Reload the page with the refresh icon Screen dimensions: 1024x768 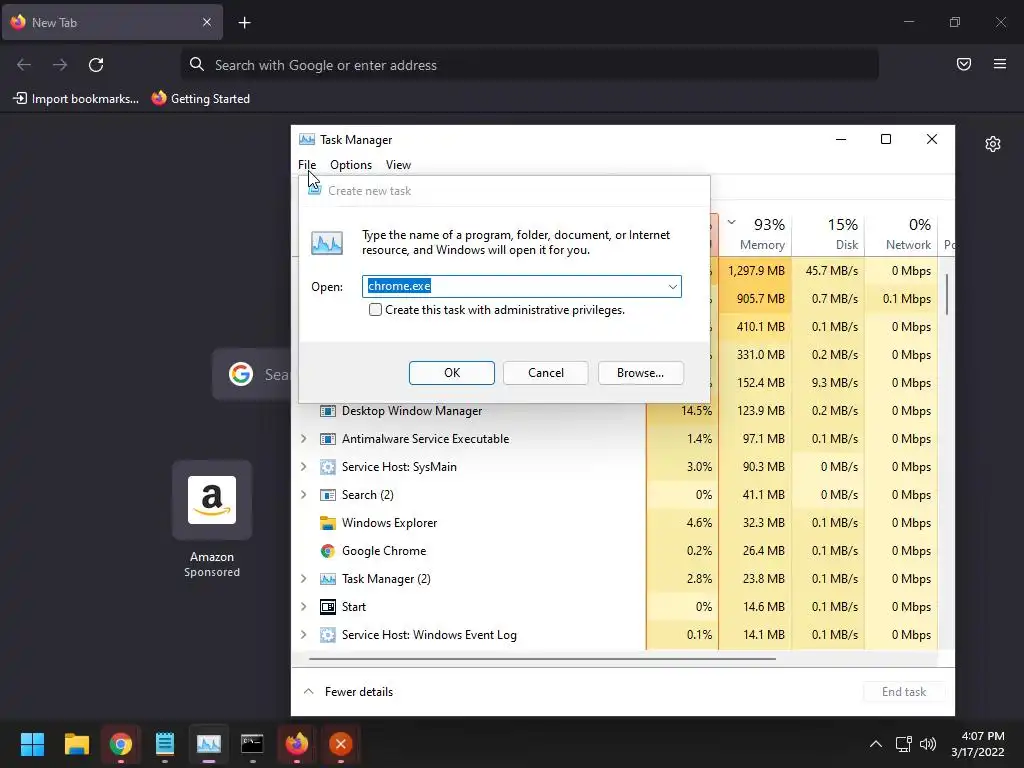pos(96,65)
